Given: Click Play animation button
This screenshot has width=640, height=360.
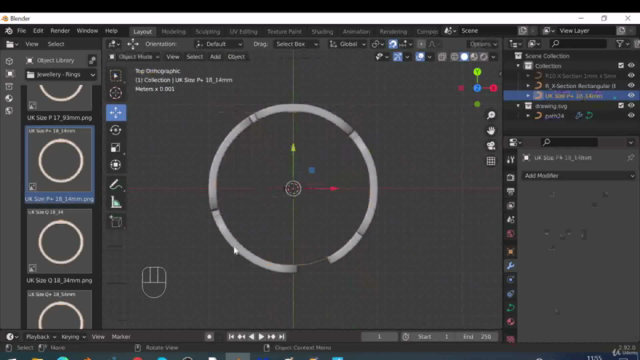Looking at the screenshot, I should (x=261, y=337).
